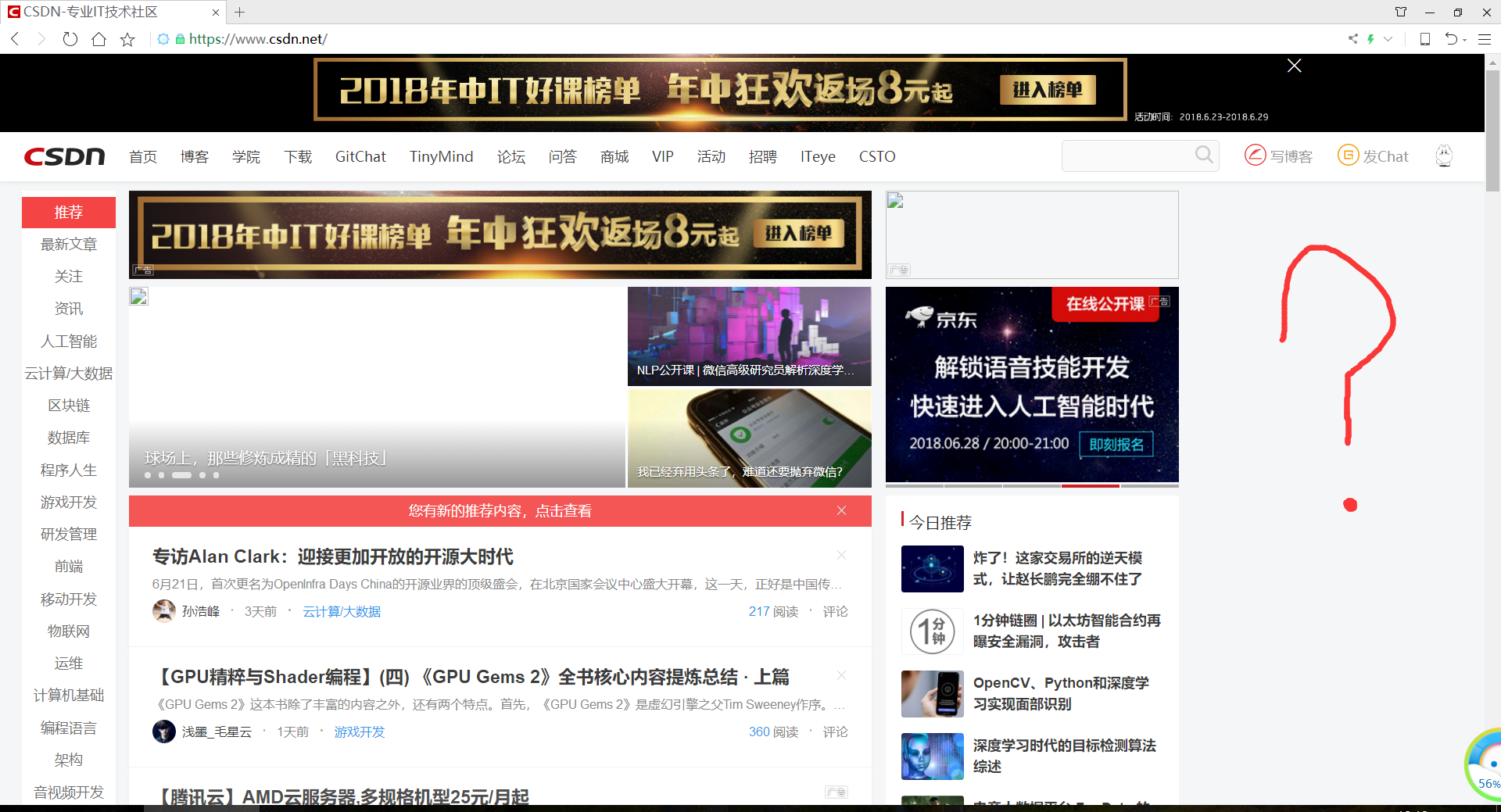Click the browser back arrow
Viewport: 1501px width, 812px height.
[16, 39]
